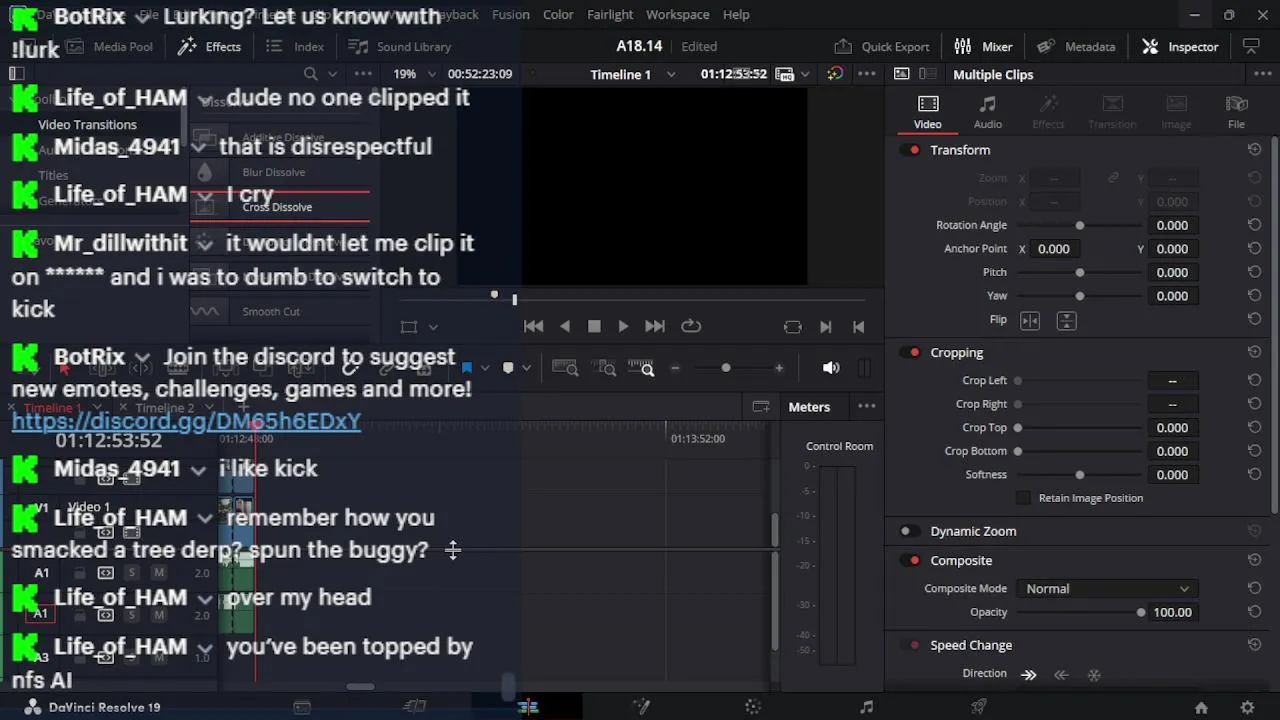Reset the Transform section
1280x720 pixels.
coord(1254,149)
